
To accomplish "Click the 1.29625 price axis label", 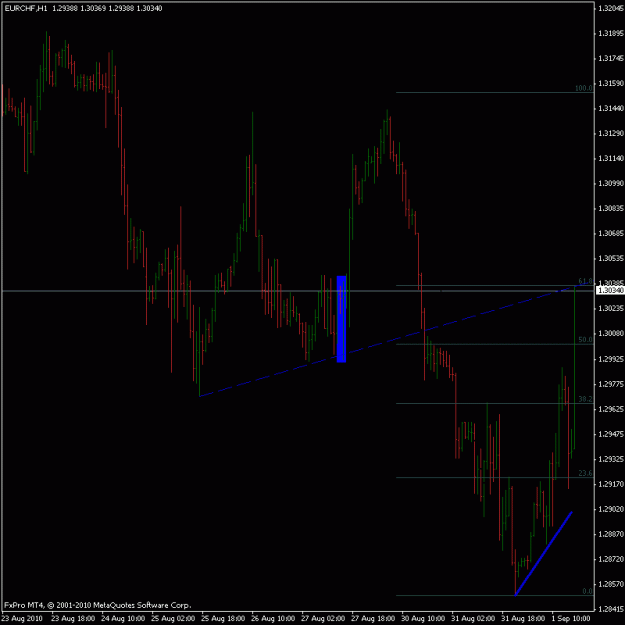I will click(x=611, y=409).
